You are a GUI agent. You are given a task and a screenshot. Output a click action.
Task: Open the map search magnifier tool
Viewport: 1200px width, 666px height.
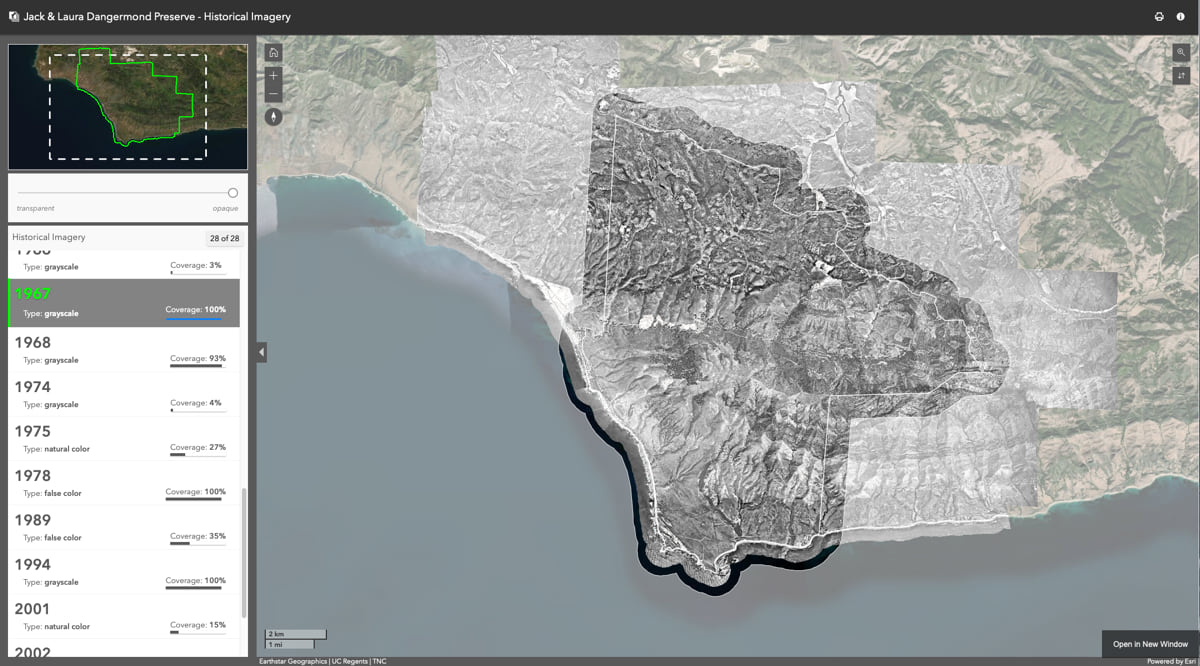(x=1181, y=53)
